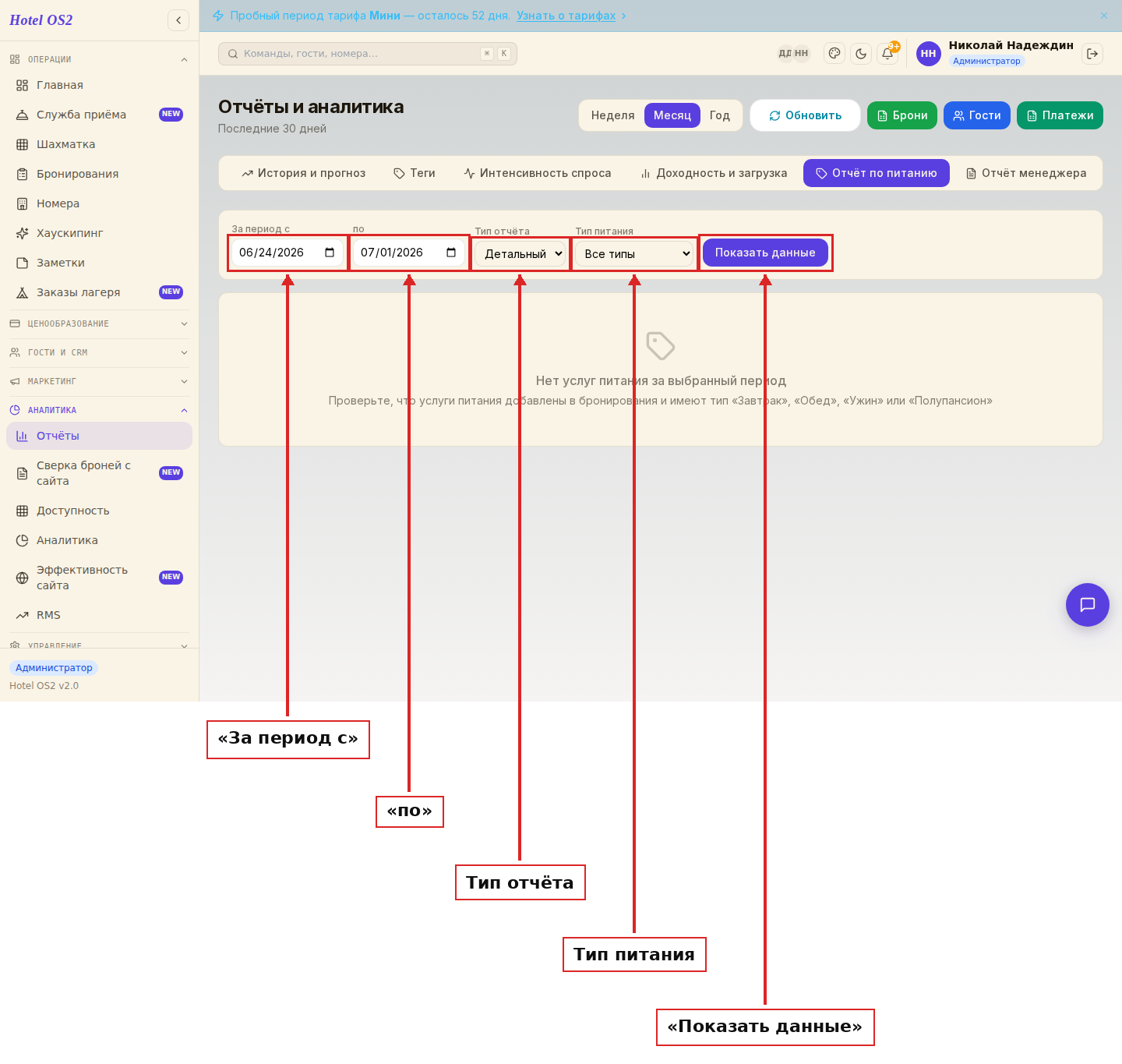Switch period to Год
The height and width of the screenshot is (1064, 1122).
[x=720, y=115]
